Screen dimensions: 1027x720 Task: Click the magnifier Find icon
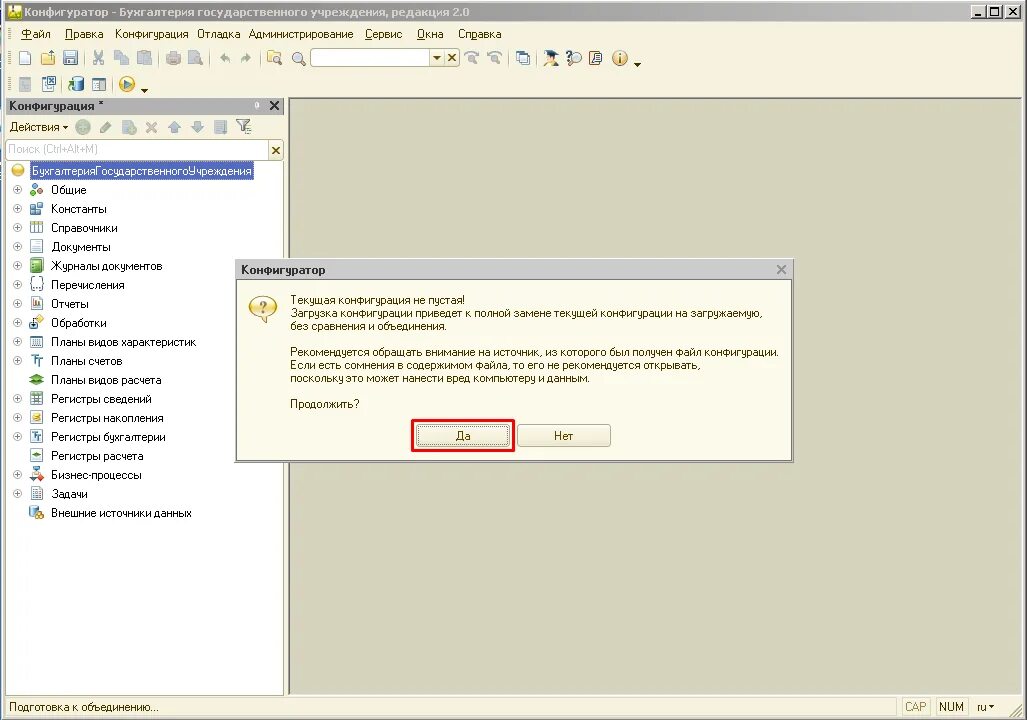pos(299,59)
